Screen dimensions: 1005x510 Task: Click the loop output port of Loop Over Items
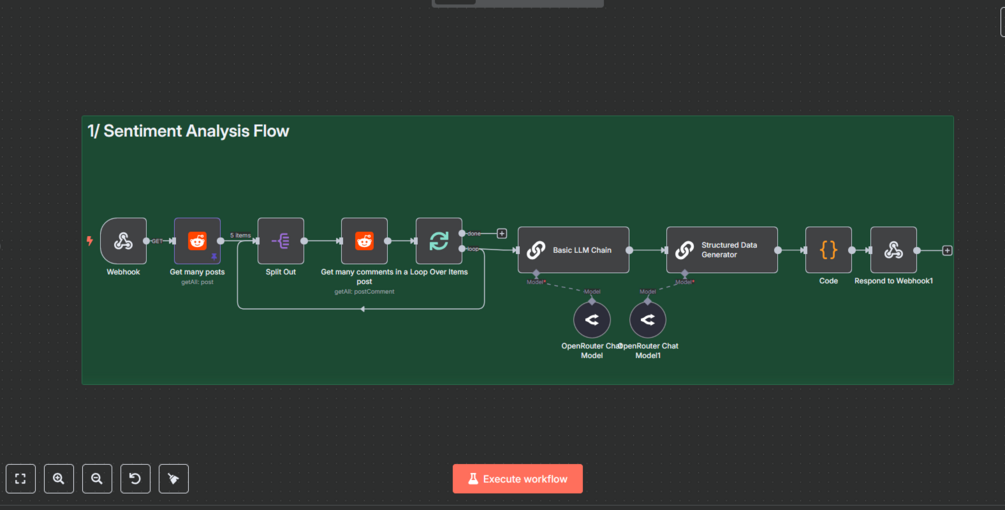point(462,249)
